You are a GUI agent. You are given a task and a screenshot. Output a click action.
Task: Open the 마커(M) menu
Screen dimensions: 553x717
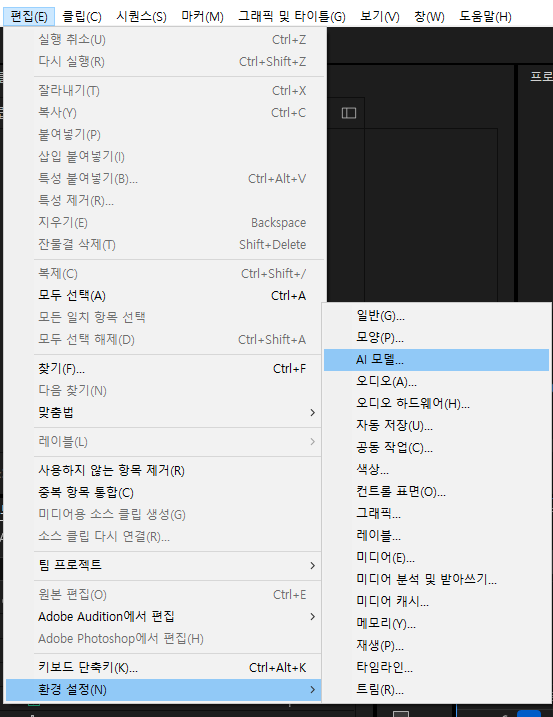click(x=202, y=17)
